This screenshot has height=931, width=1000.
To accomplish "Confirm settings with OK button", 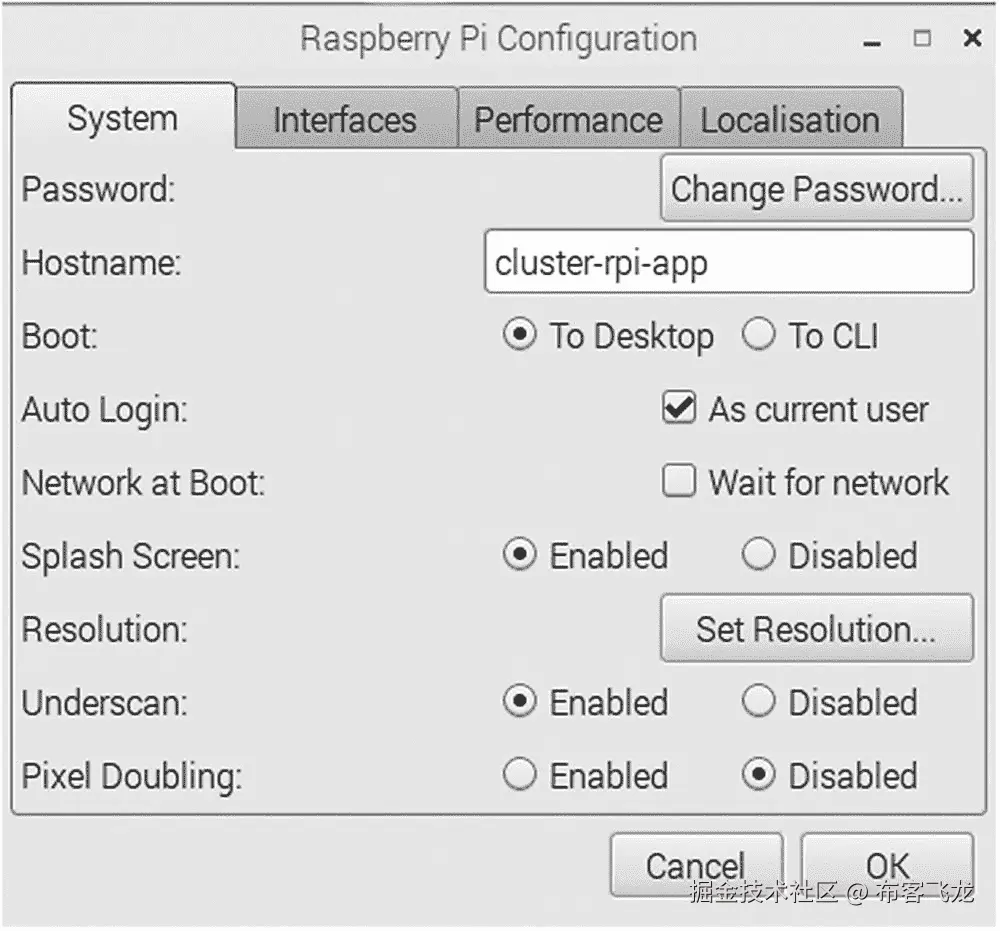I will coord(887,865).
